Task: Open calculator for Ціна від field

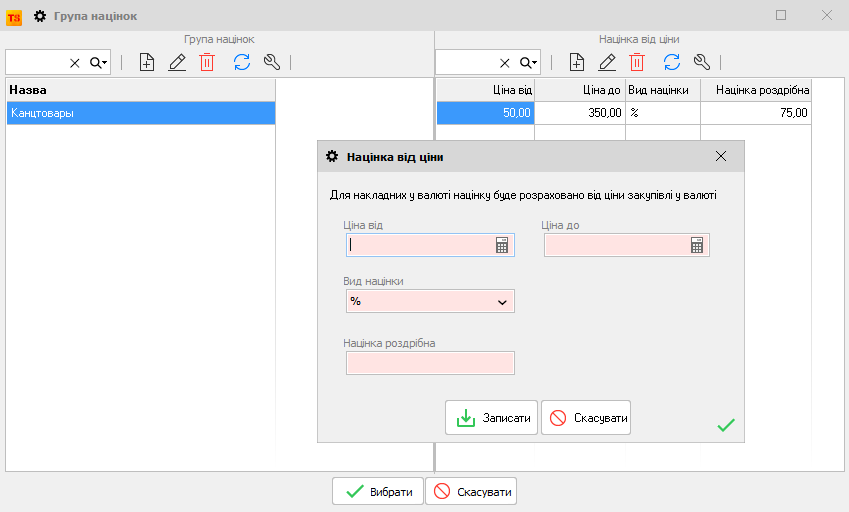Action: point(502,245)
